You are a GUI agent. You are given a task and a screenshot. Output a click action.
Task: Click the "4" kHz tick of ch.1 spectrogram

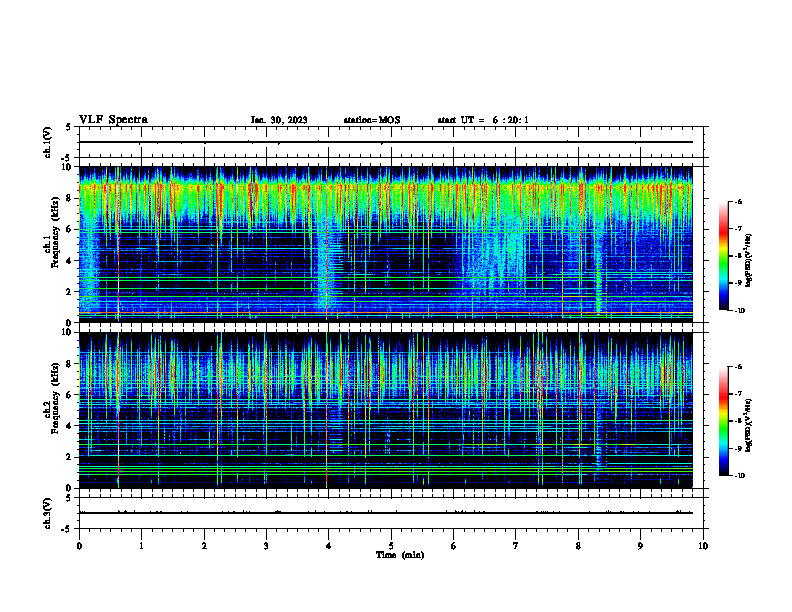70,261
